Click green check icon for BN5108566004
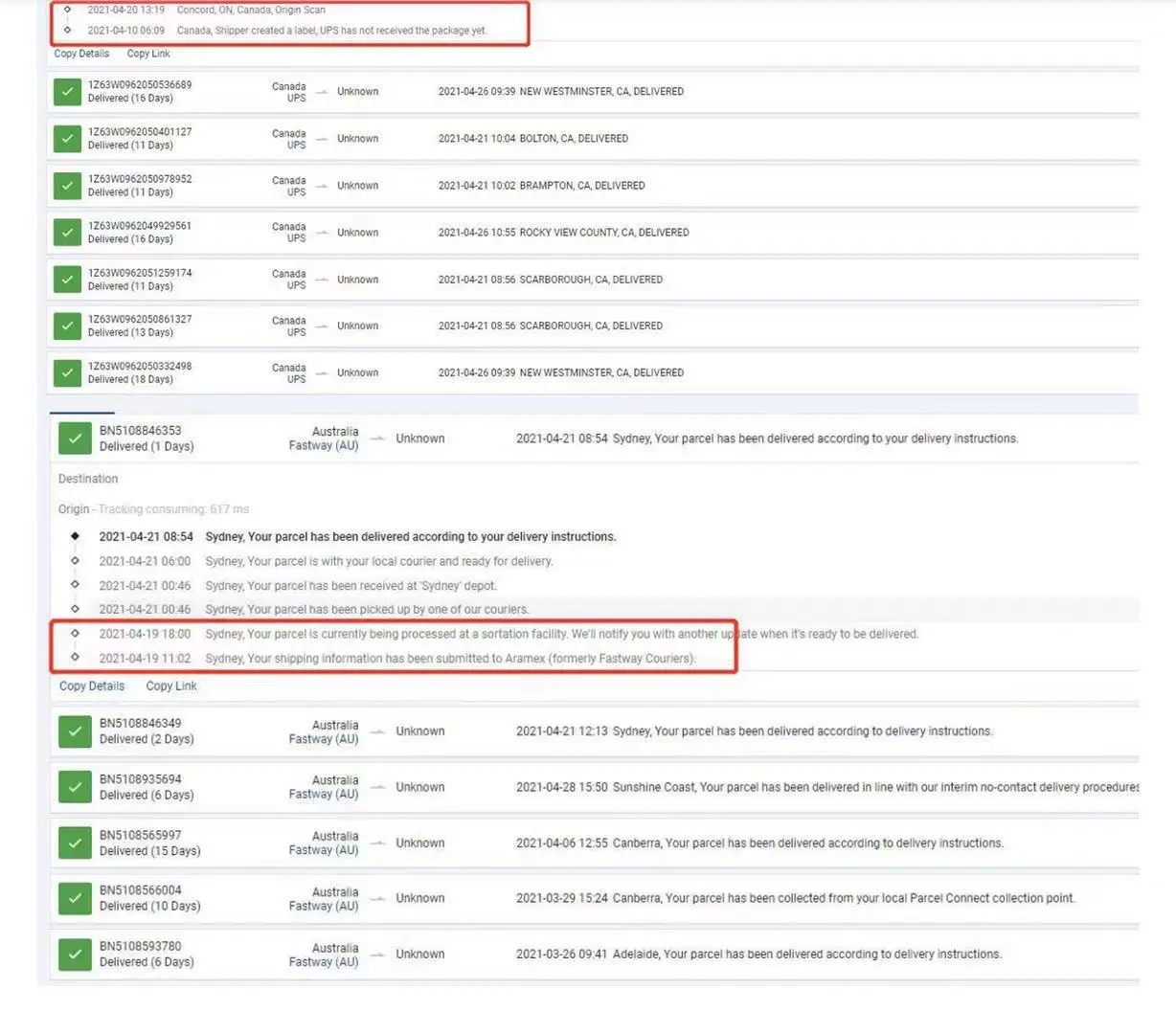 pyautogui.click(x=75, y=898)
